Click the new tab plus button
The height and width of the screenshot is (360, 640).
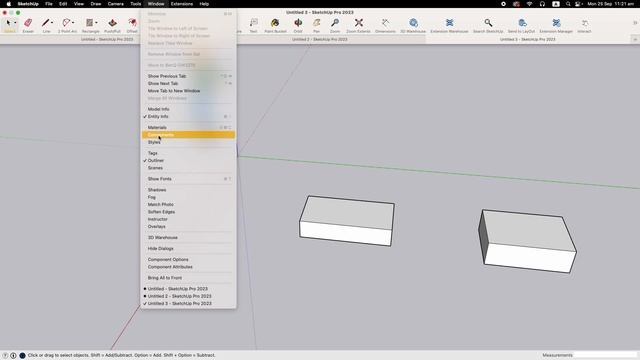pos(635,39)
